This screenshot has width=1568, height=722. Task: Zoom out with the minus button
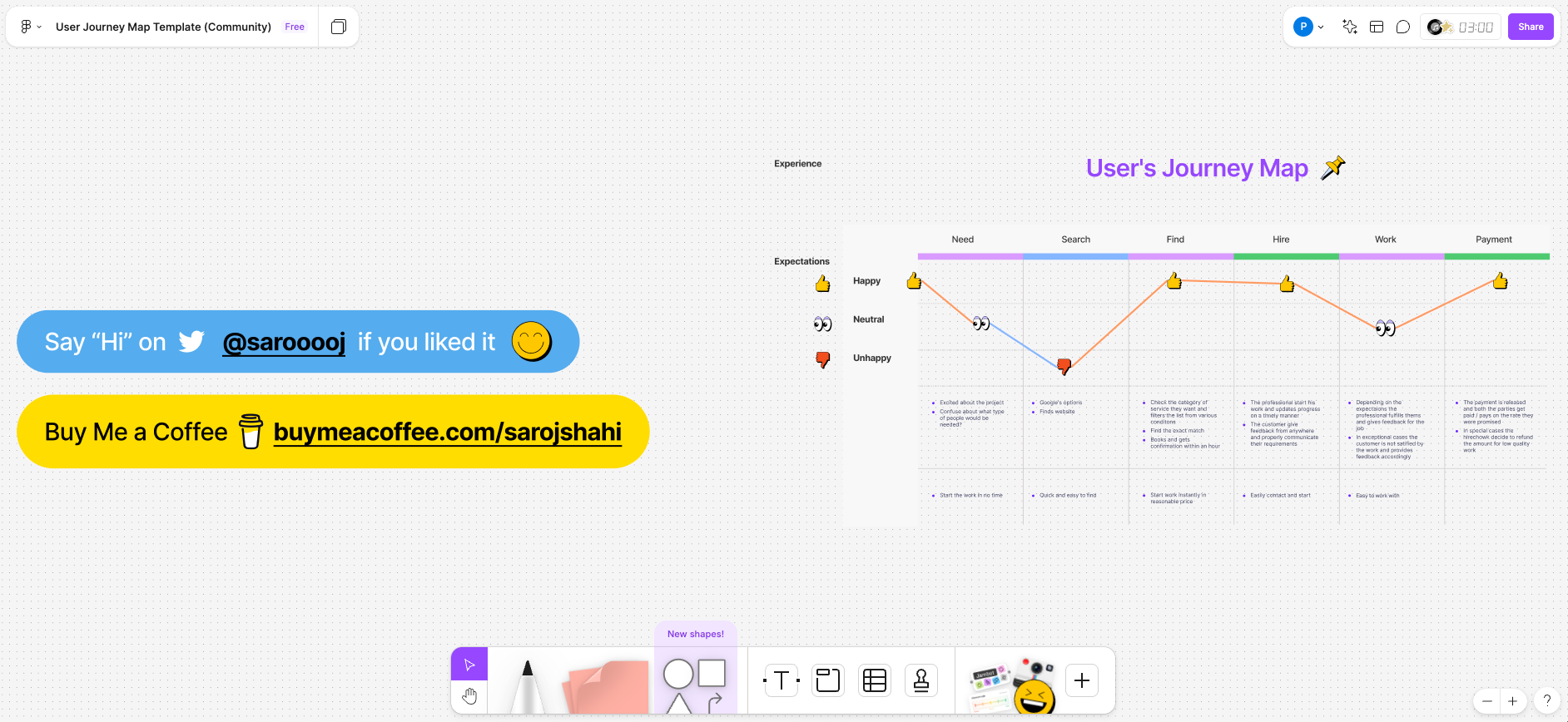point(1487,701)
